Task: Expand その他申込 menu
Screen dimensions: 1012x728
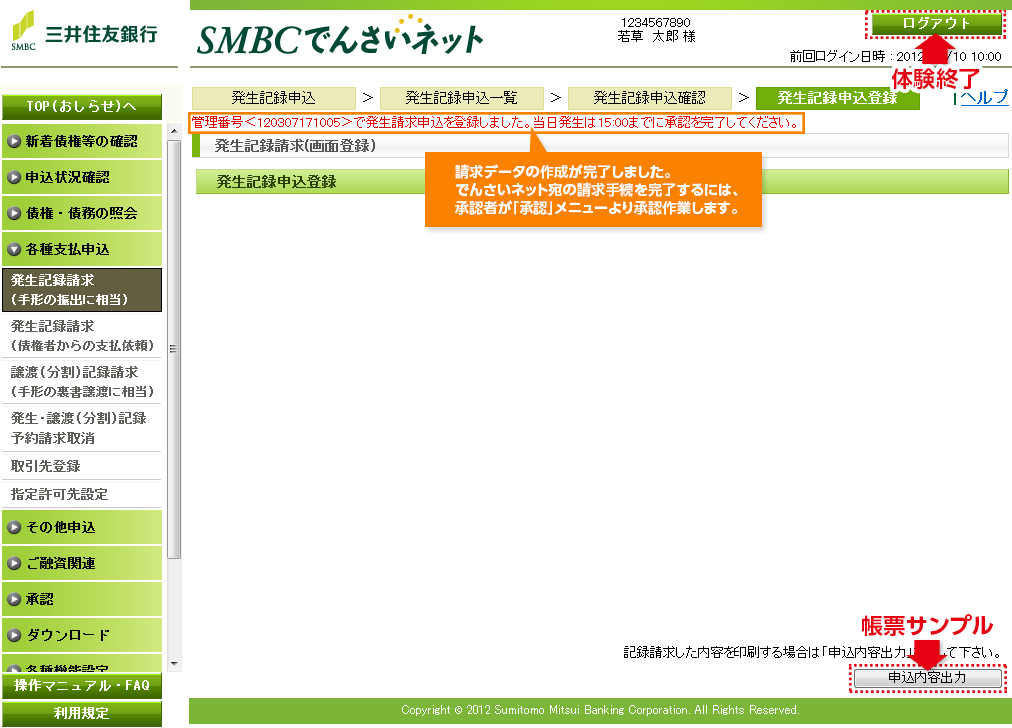Action: [x=82, y=527]
